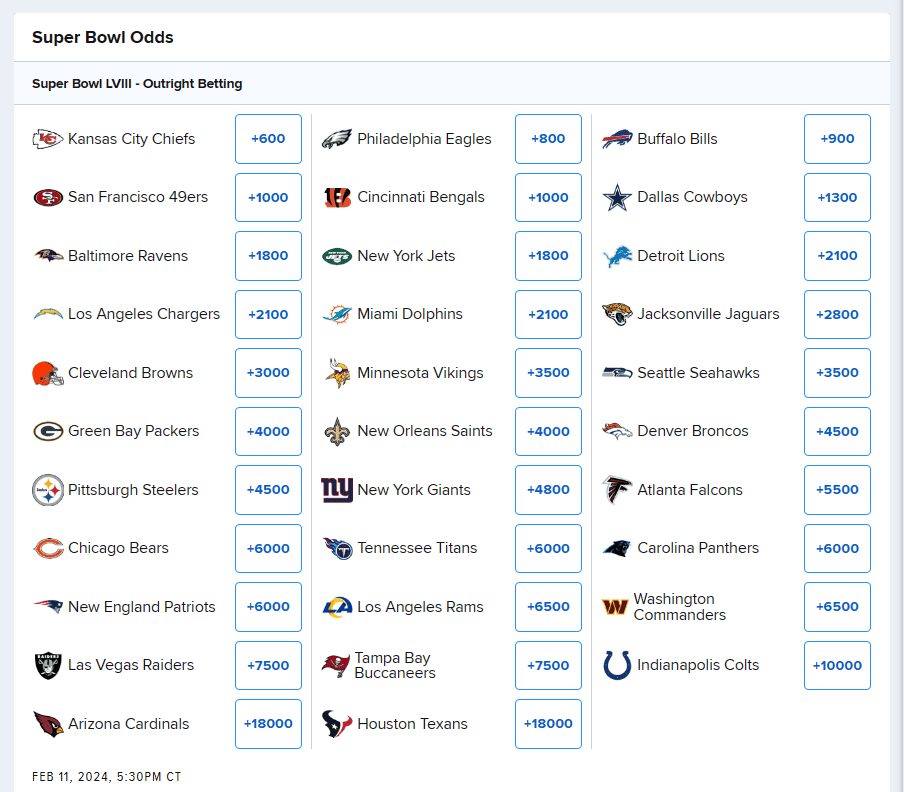The width and height of the screenshot is (904, 792).
Task: Click the Cincinnati Bengals logo icon
Action: point(337,198)
